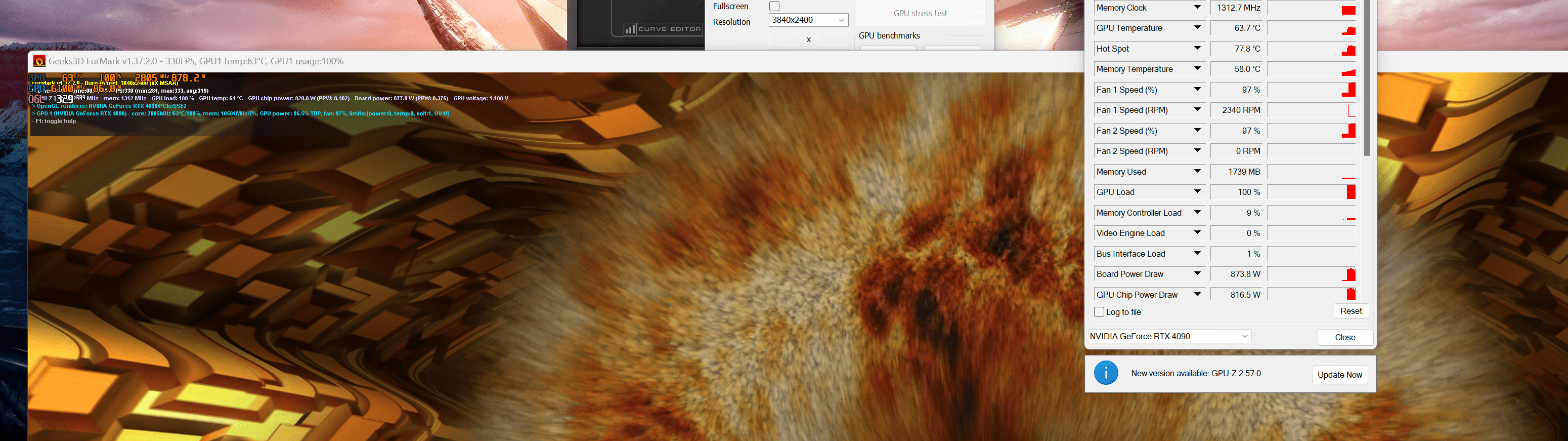Click the 2340 RPM fan value
1568x441 pixels.
[x=1236, y=110]
